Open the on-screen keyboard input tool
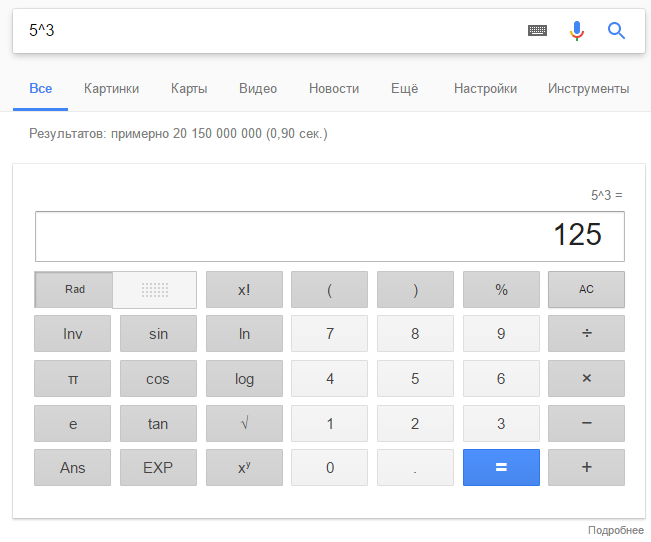 coord(537,30)
